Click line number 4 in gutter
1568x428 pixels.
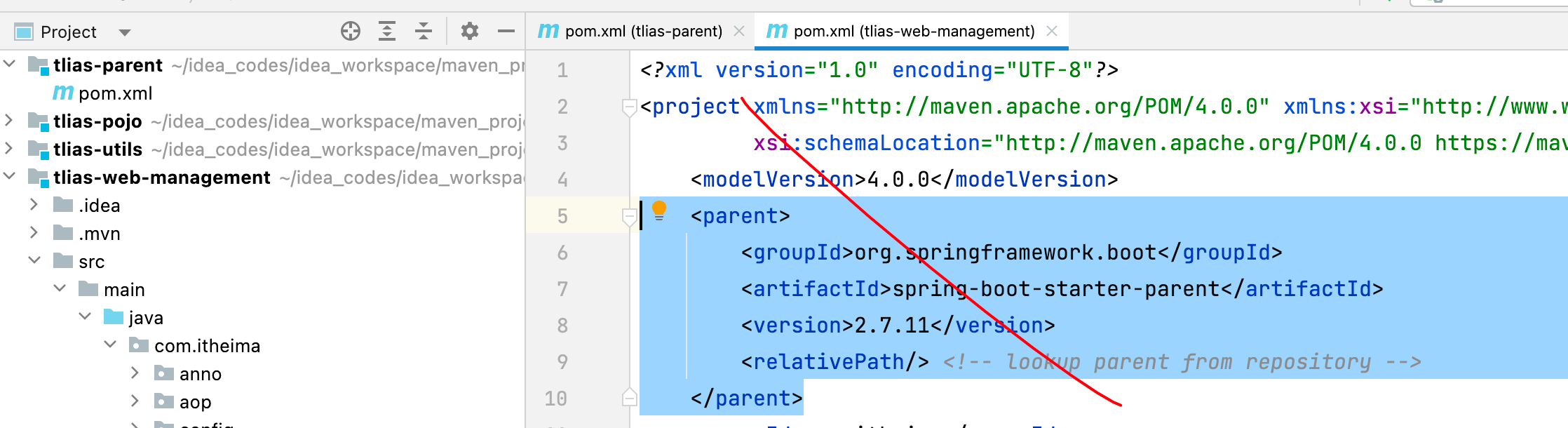[562, 180]
